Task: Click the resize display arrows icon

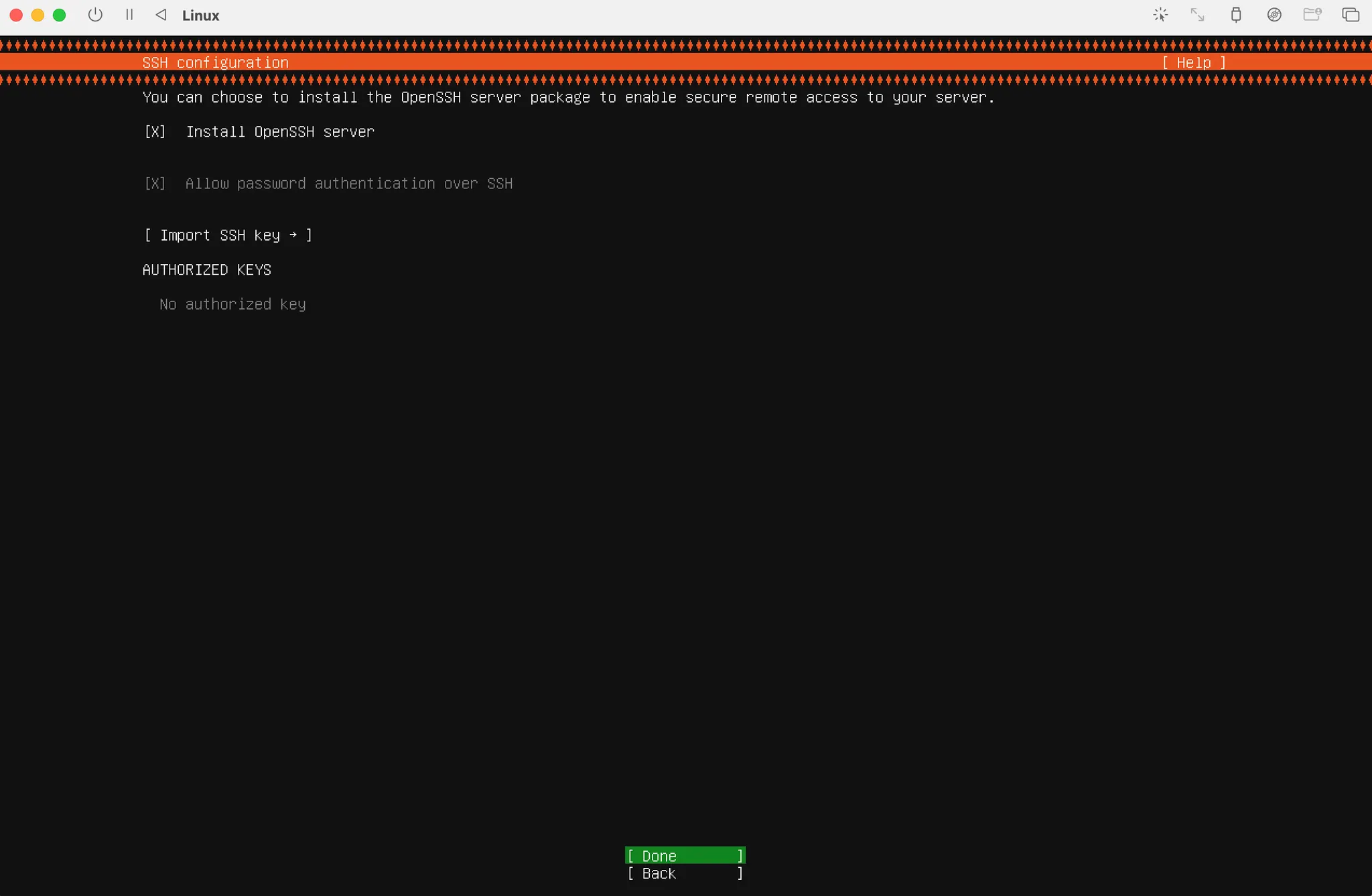Action: [1197, 15]
